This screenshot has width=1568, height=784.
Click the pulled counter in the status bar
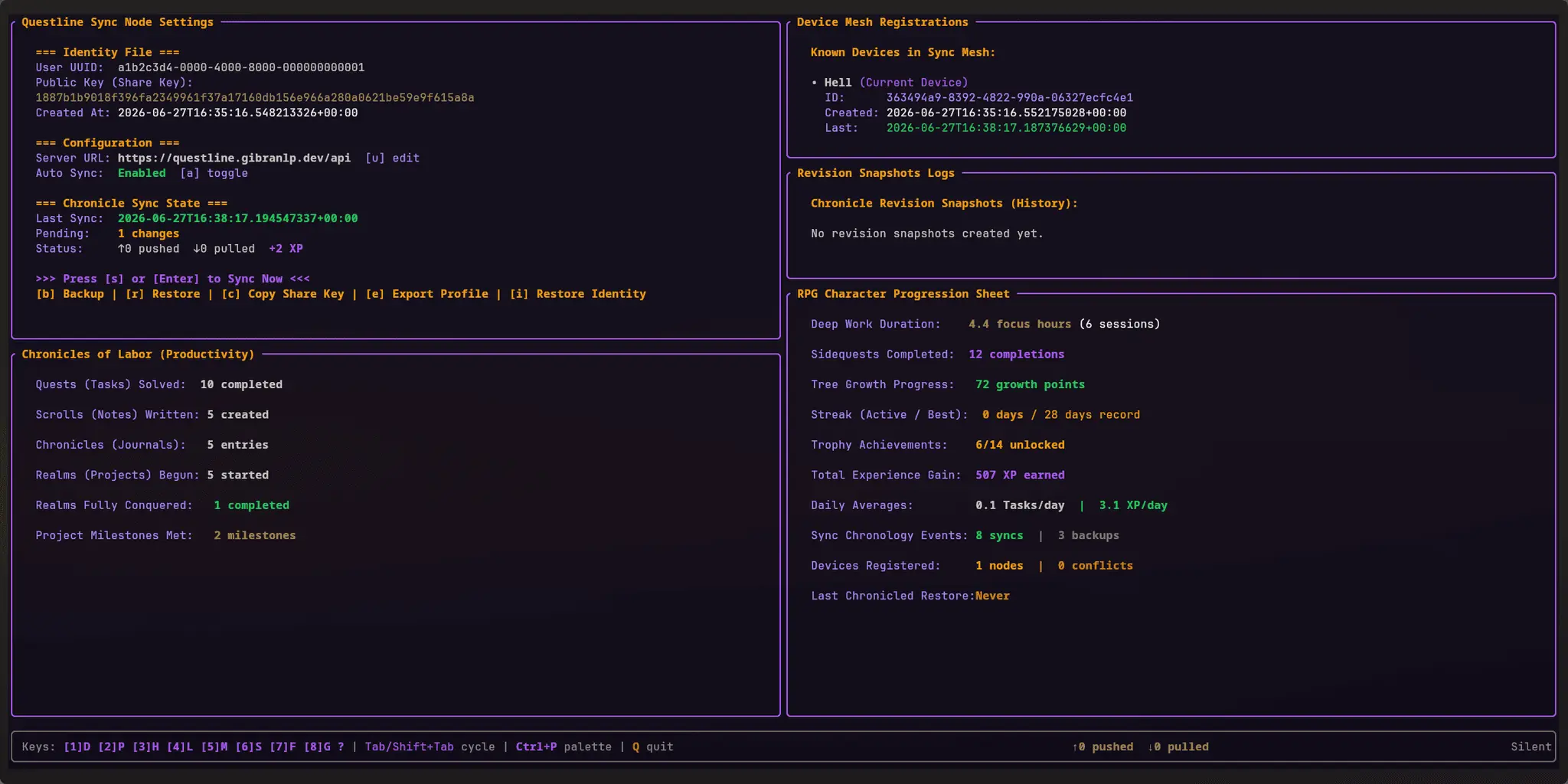pos(1178,746)
